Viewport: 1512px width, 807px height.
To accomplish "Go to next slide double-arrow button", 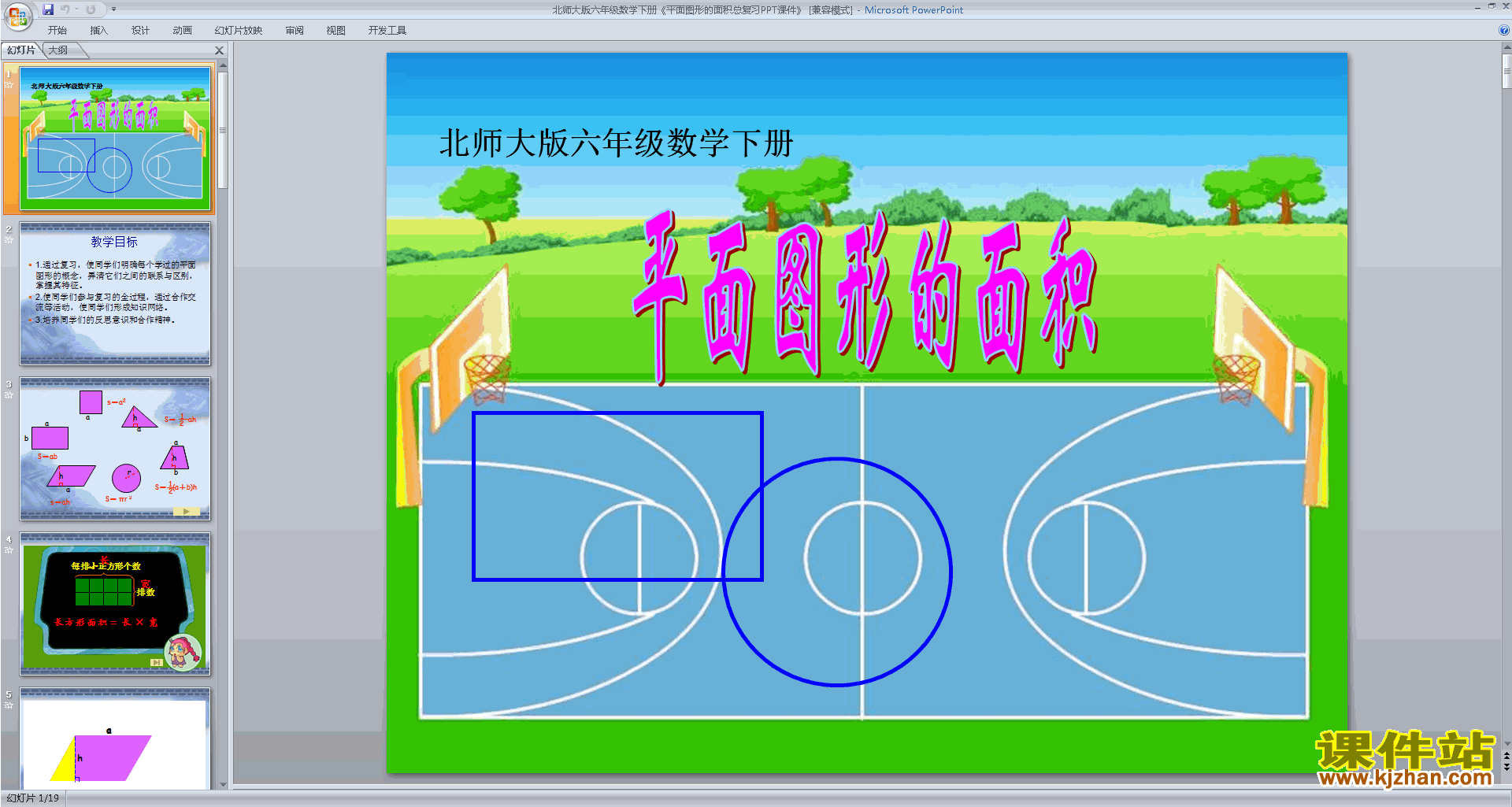I will pos(1507,767).
